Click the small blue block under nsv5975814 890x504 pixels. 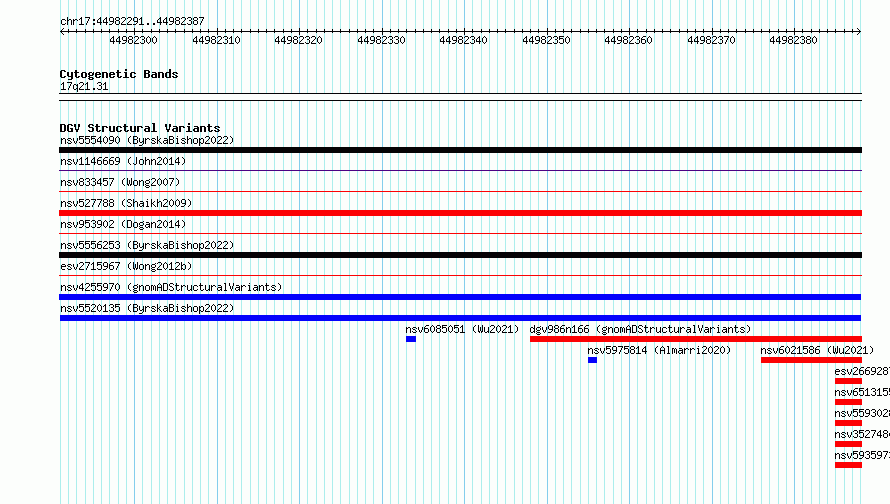592,360
